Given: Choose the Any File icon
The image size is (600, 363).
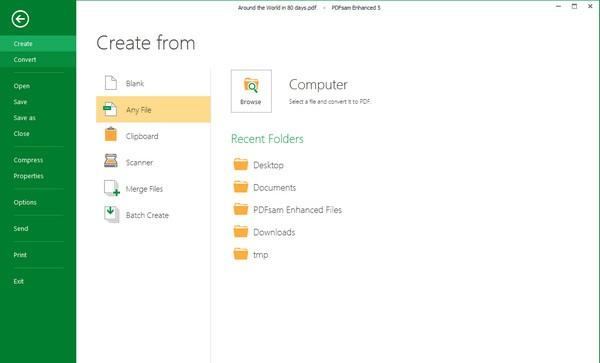Looking at the screenshot, I should pos(110,109).
